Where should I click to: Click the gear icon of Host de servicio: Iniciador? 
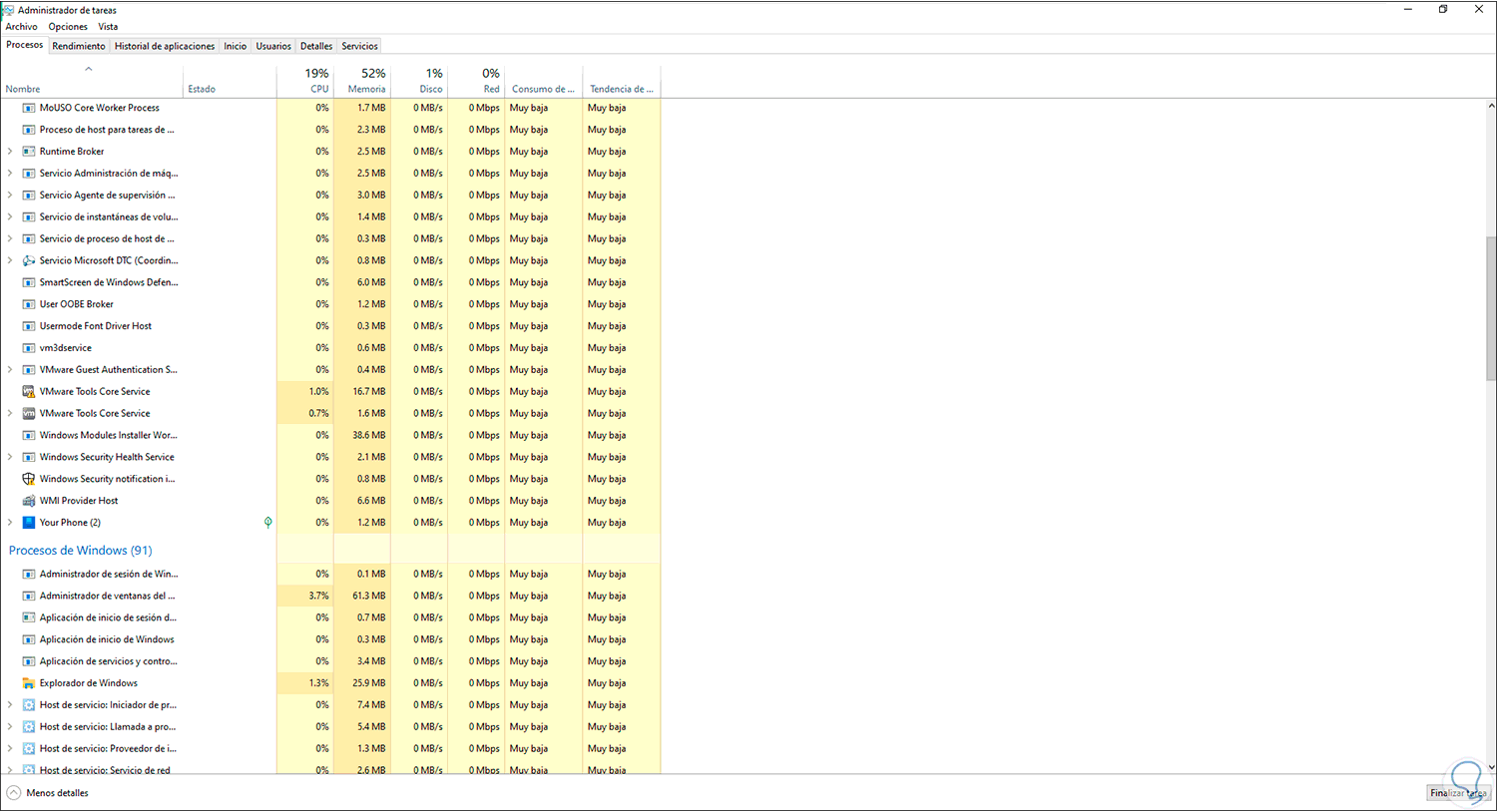[x=29, y=705]
